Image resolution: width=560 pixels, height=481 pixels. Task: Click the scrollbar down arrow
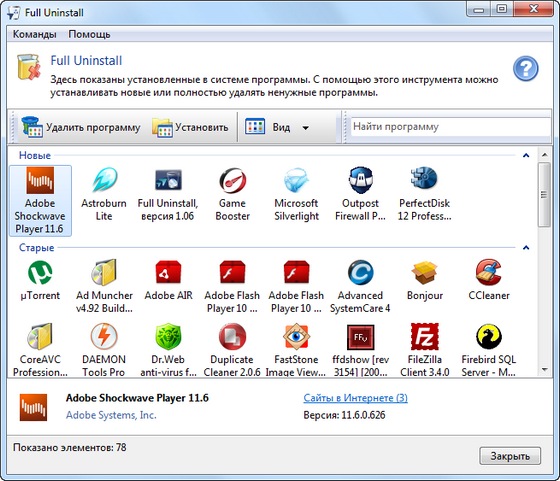coord(544,370)
